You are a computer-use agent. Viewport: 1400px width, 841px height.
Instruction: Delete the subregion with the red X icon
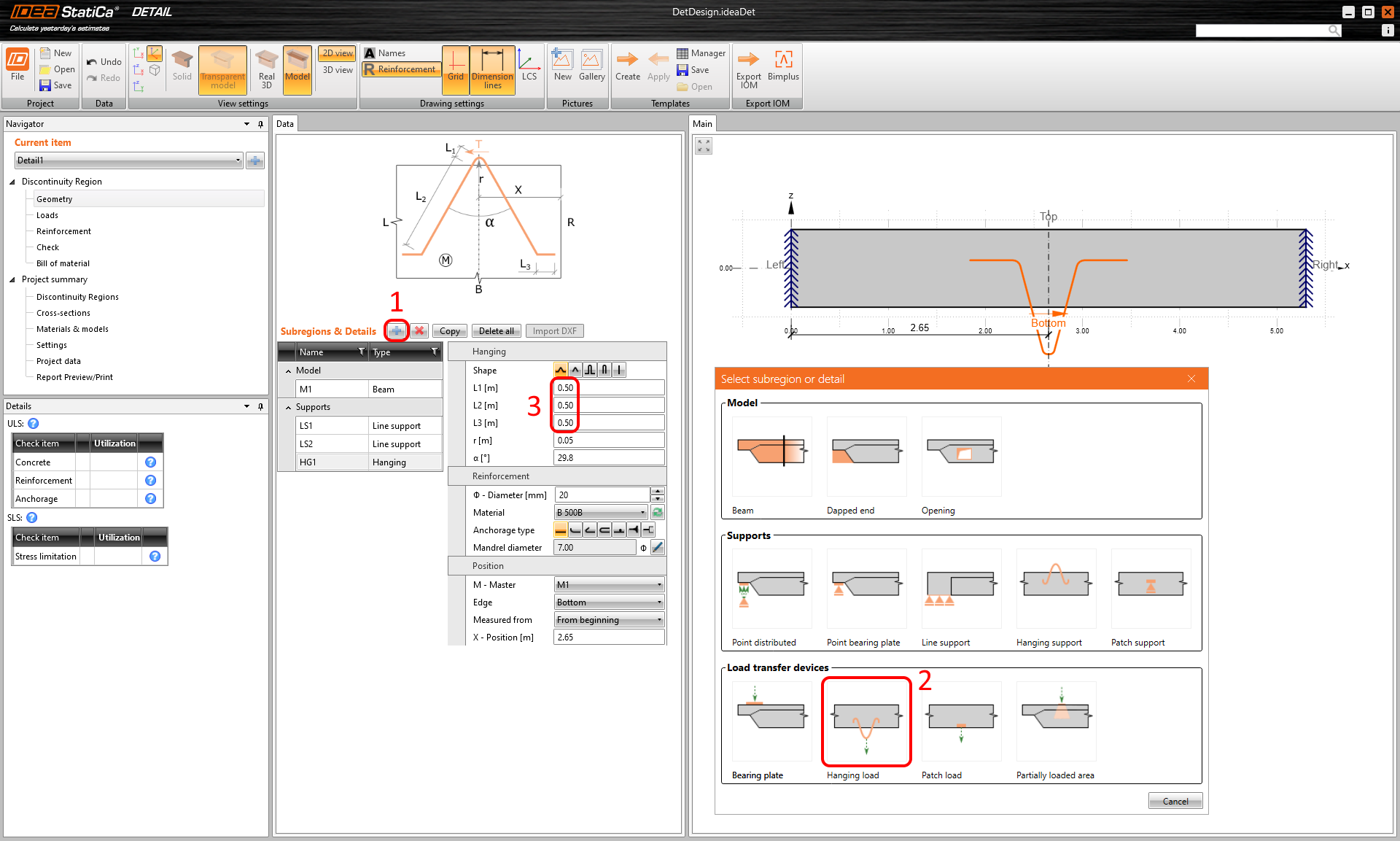point(419,330)
